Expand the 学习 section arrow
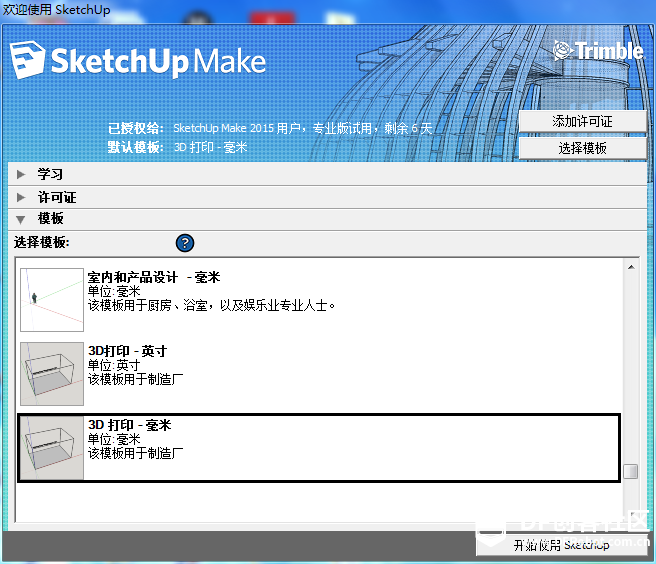Screen dimensions: 656x564 (21, 174)
